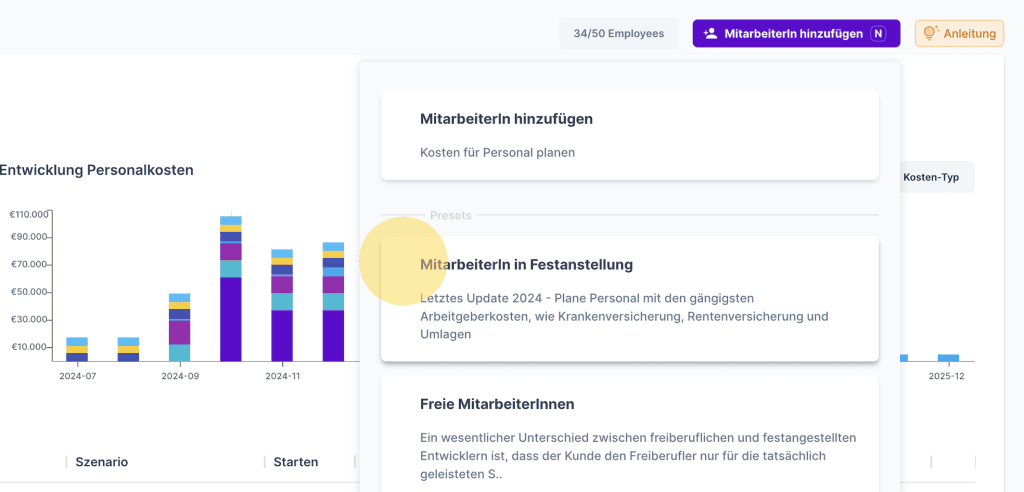1024x492 pixels.
Task: Click the lightbulb icon next to Anleitung
Action: (x=930, y=33)
